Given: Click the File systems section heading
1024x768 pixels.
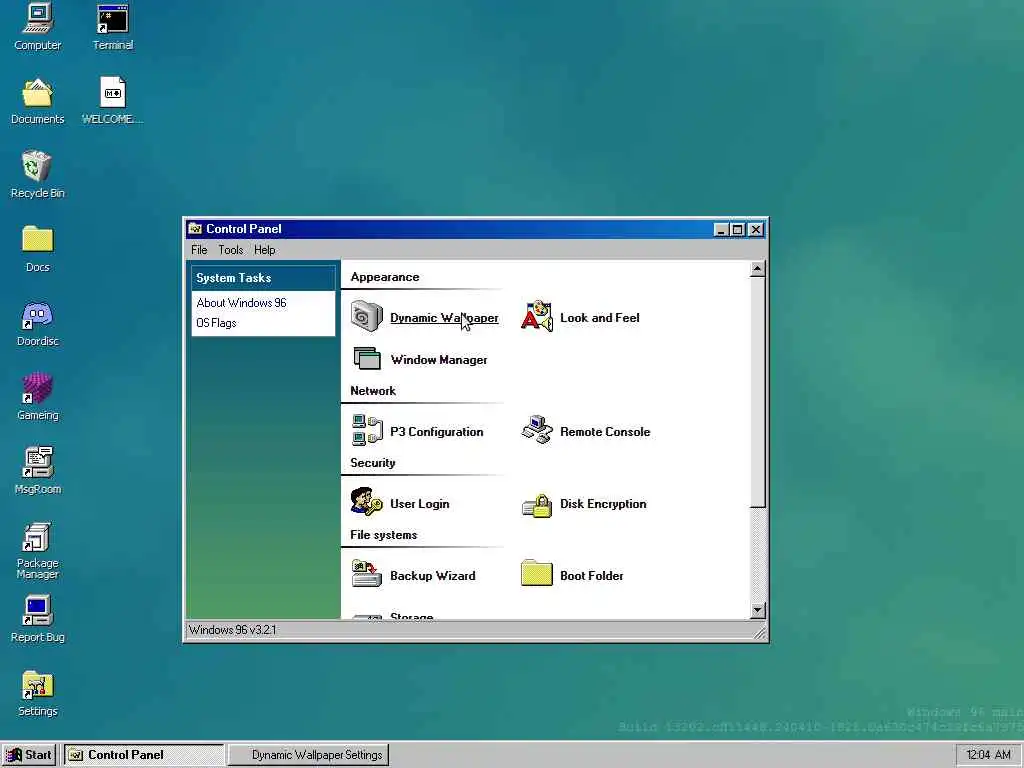Looking at the screenshot, I should pyautogui.click(x=383, y=535).
